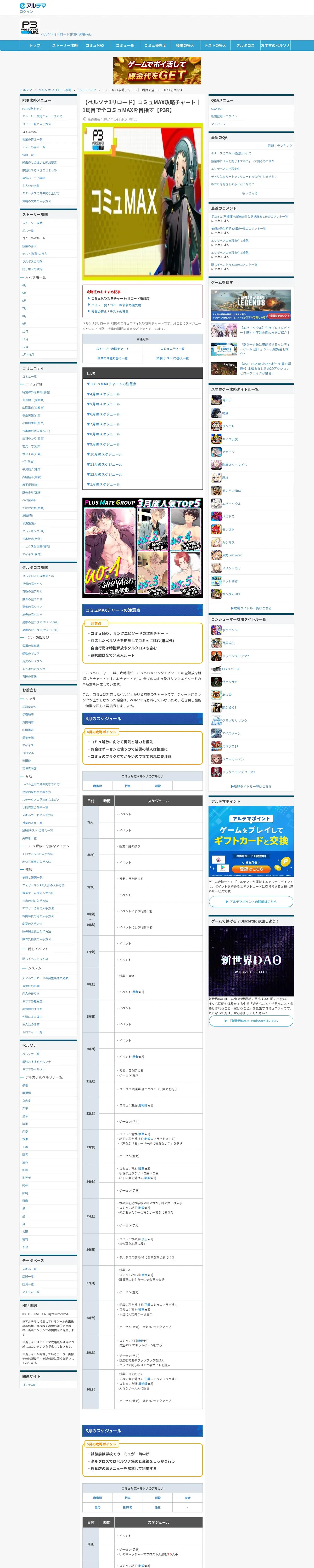Open the パズドラ game icon
The width and height of the screenshot is (314, 1568).
point(216,516)
